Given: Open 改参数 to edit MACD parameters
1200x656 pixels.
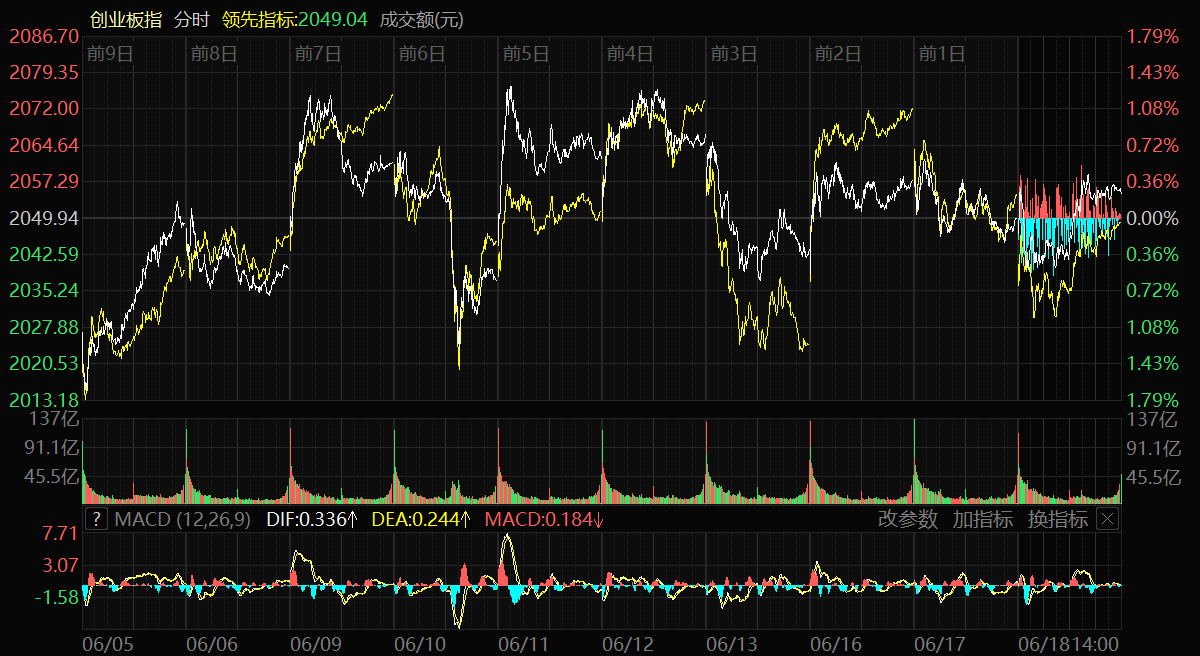Looking at the screenshot, I should [x=908, y=519].
